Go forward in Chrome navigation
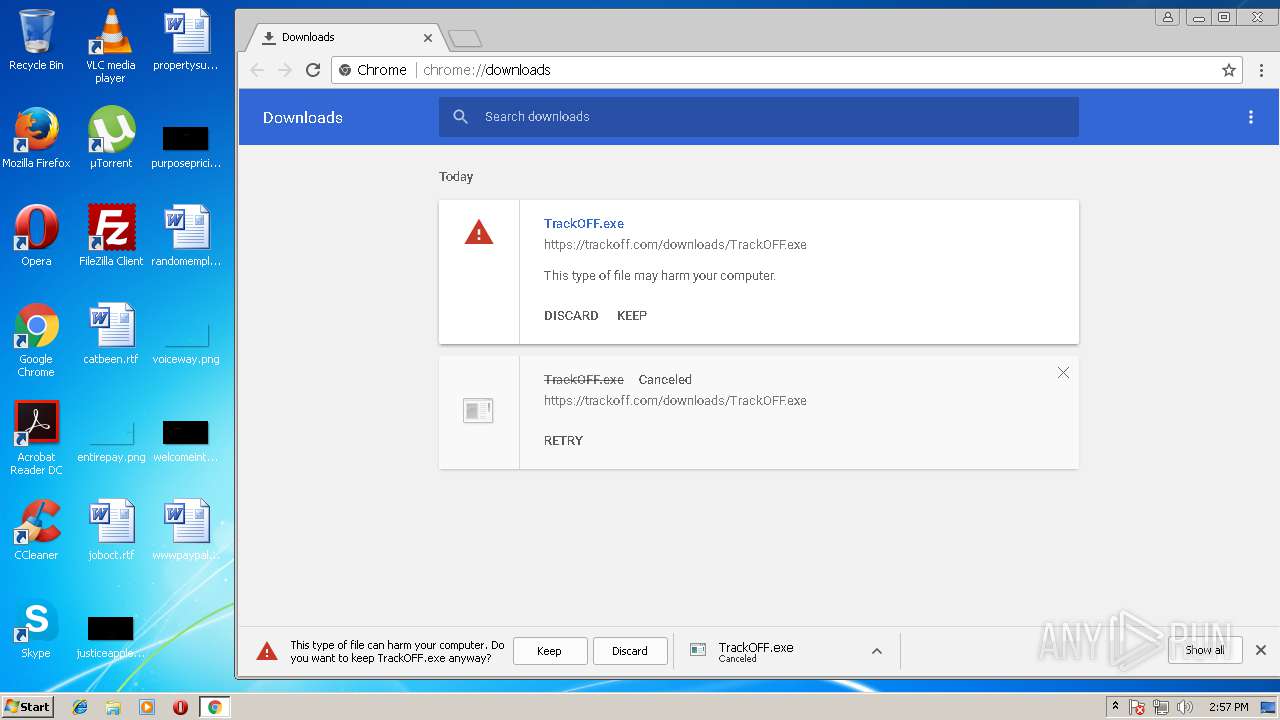The image size is (1280, 720). coord(285,70)
